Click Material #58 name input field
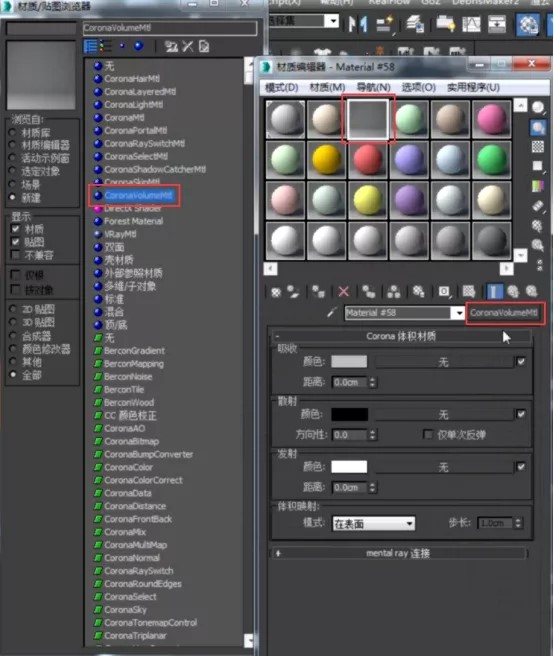The width and height of the screenshot is (554, 656). tap(398, 313)
